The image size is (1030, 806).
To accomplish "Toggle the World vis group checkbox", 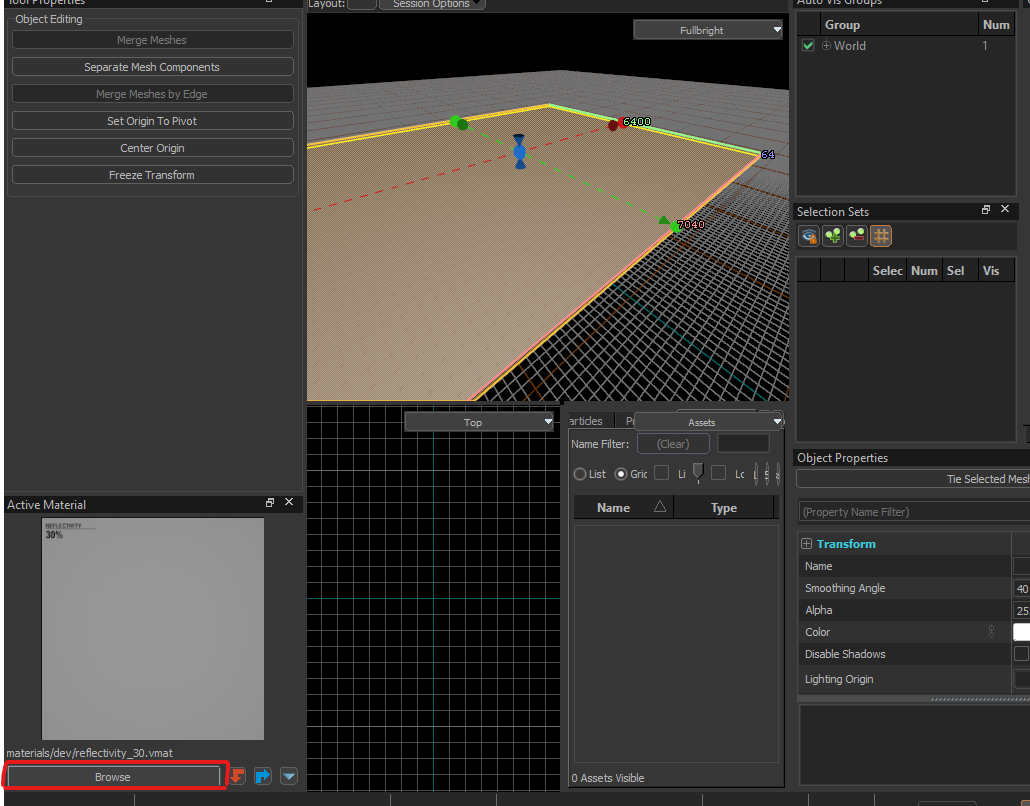I will pyautogui.click(x=808, y=45).
